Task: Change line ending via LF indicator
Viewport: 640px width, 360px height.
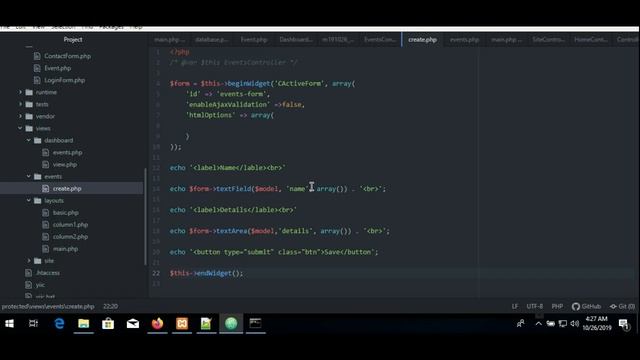Action: (515, 306)
